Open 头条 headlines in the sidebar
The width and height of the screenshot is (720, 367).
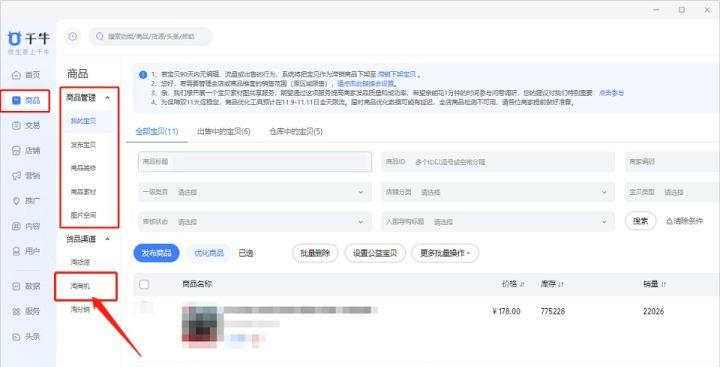coord(26,337)
